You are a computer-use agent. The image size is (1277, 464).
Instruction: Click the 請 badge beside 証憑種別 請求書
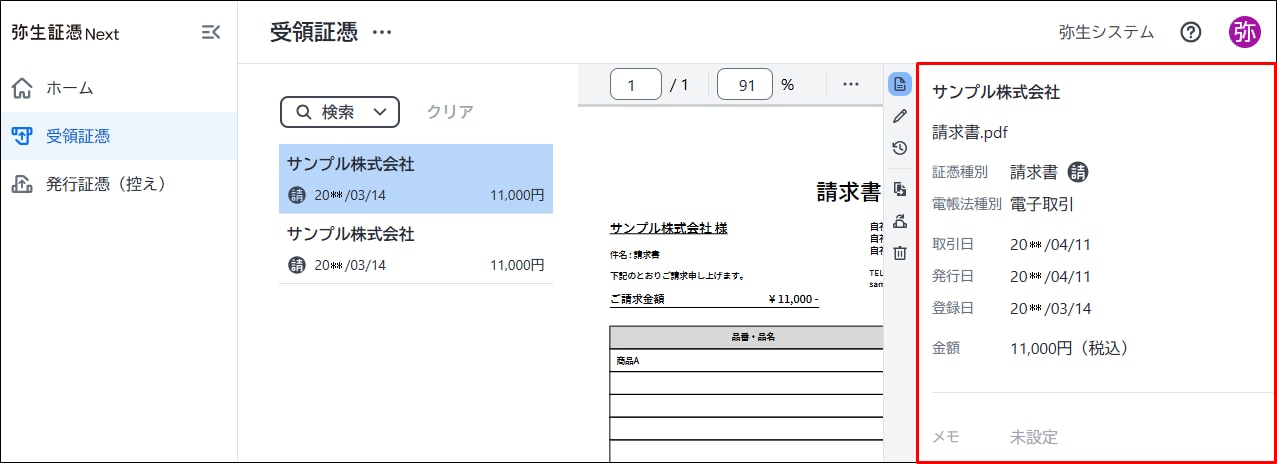click(x=1078, y=172)
